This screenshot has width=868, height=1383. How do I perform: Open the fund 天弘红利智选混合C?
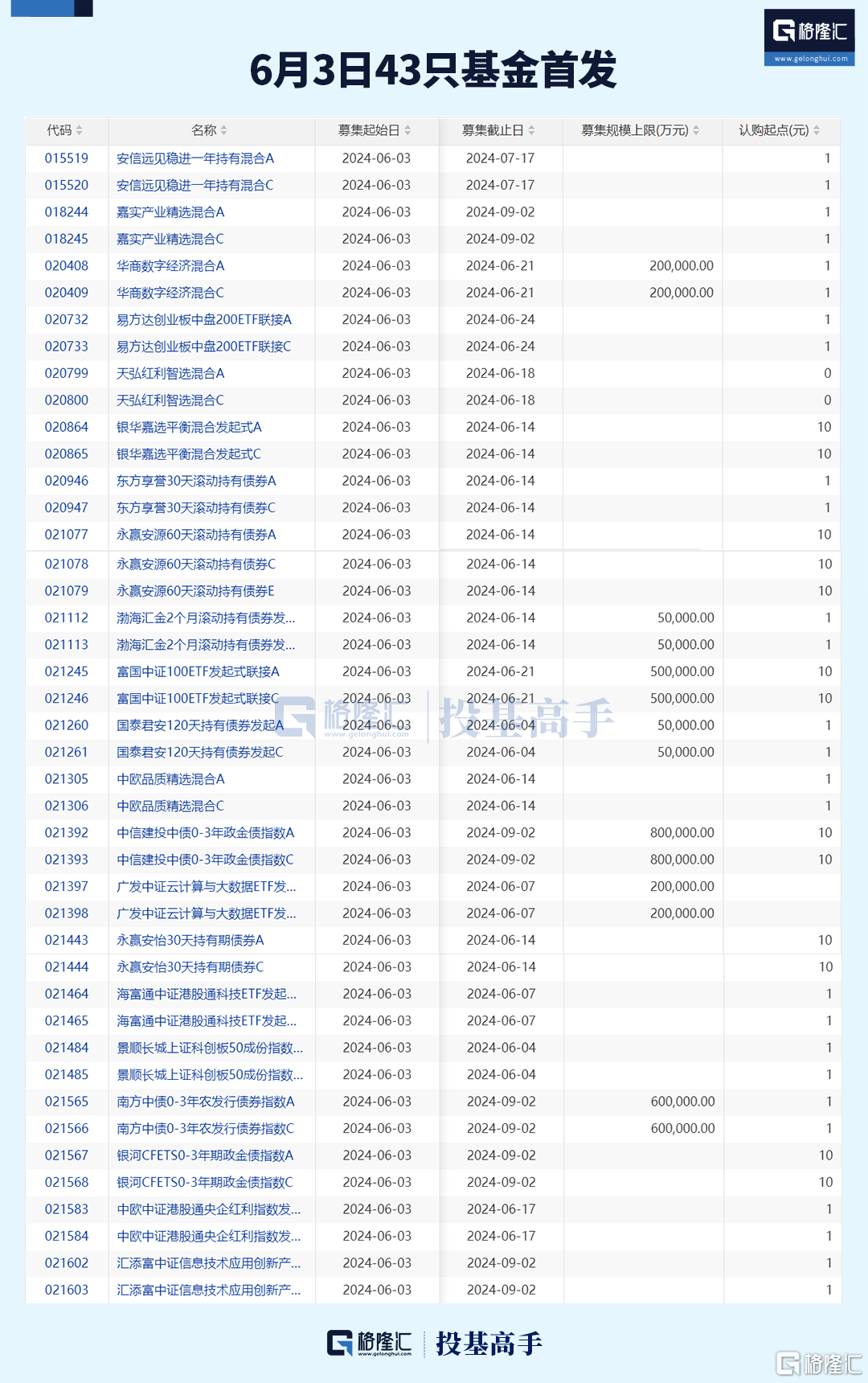(x=170, y=400)
